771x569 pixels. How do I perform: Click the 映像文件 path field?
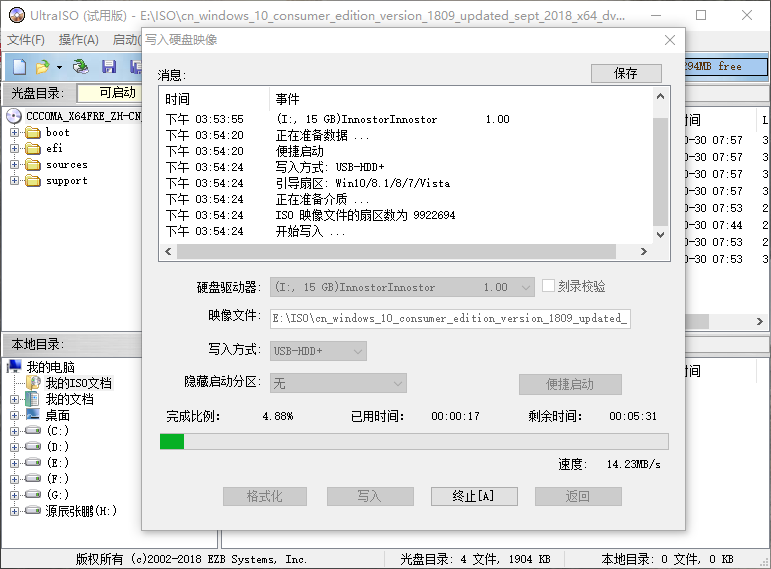click(x=450, y=319)
